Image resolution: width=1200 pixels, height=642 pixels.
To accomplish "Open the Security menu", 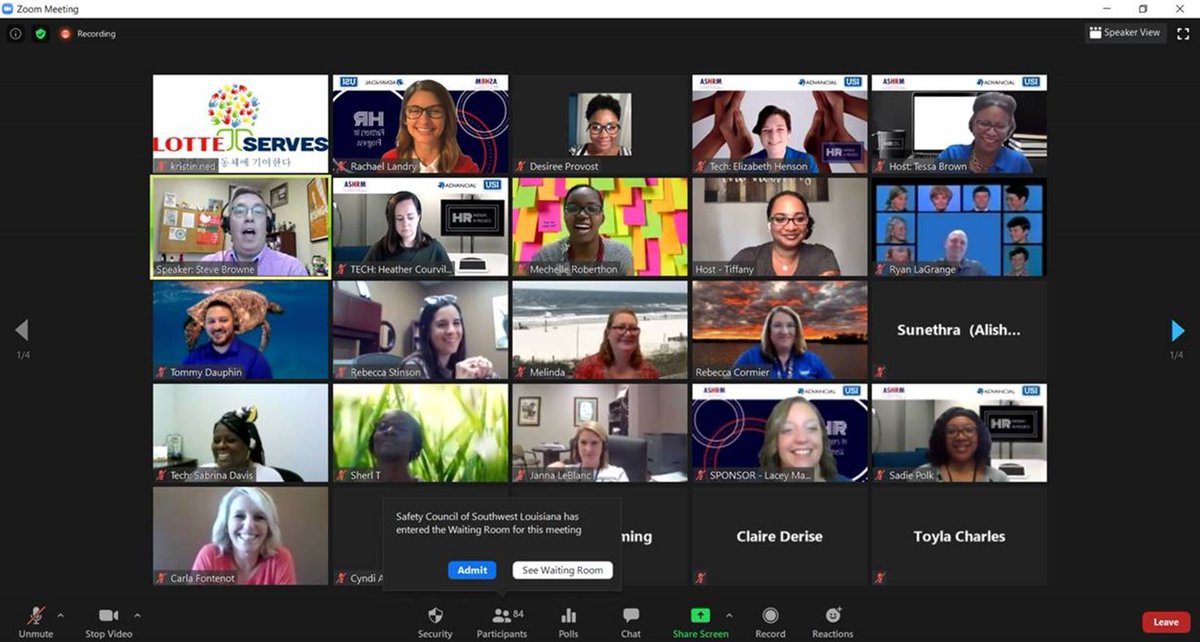I will (x=435, y=621).
